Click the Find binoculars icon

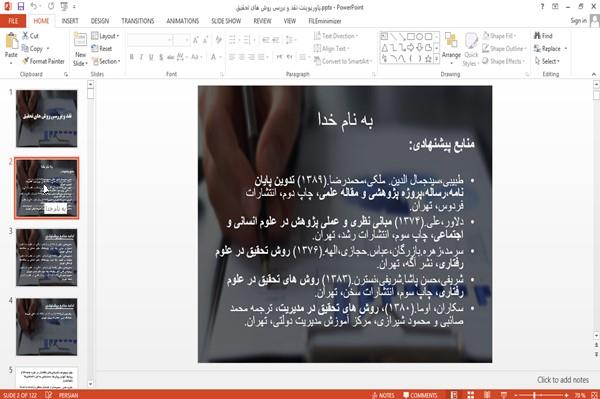click(x=537, y=36)
